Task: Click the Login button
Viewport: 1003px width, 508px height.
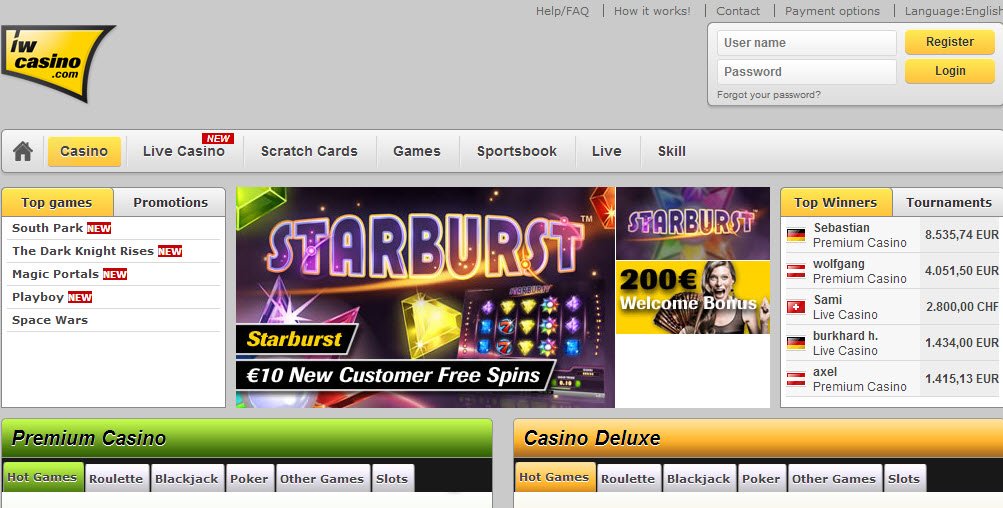Action: coord(950,71)
